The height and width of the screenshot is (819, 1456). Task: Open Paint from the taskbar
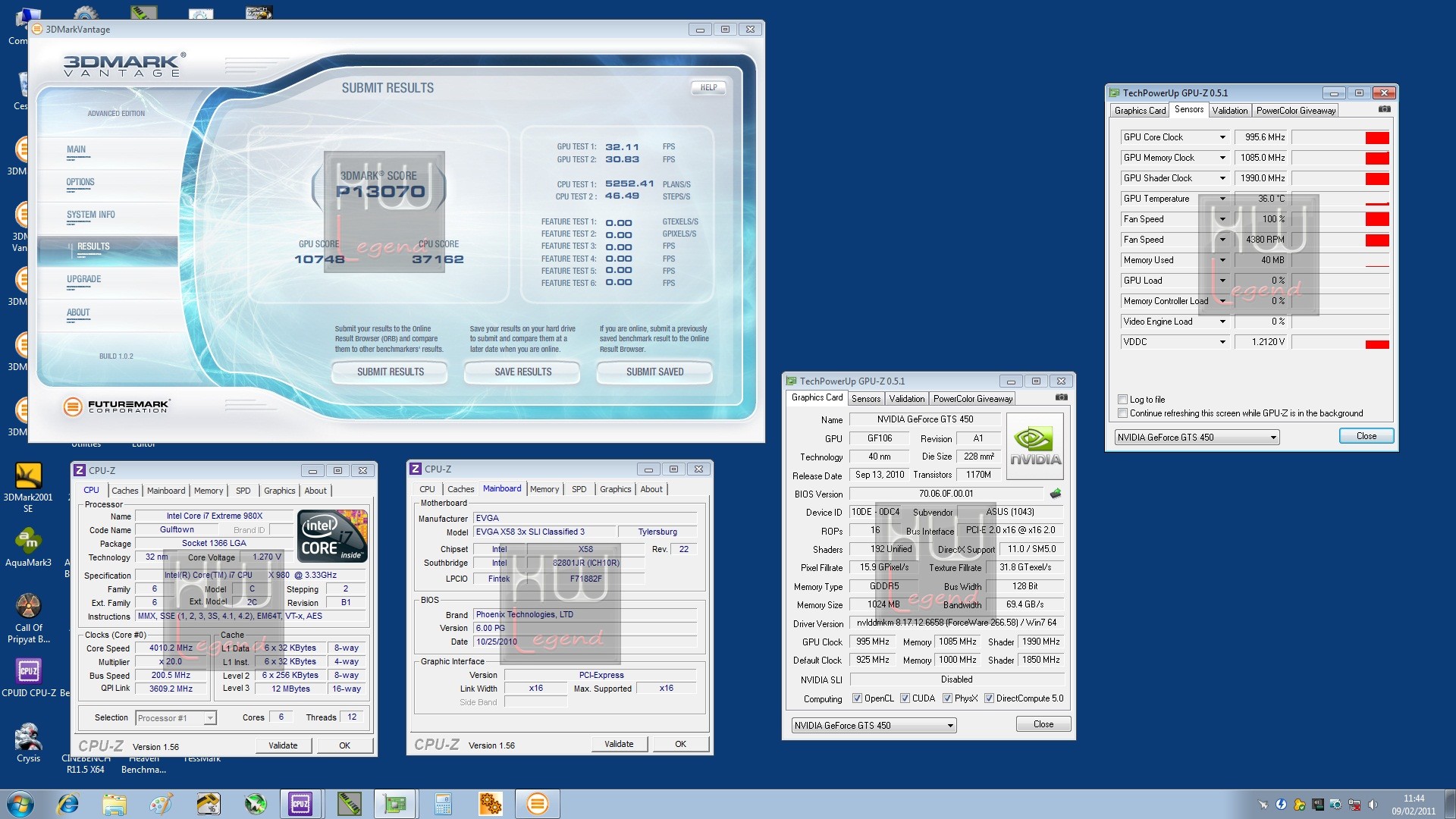(161, 804)
